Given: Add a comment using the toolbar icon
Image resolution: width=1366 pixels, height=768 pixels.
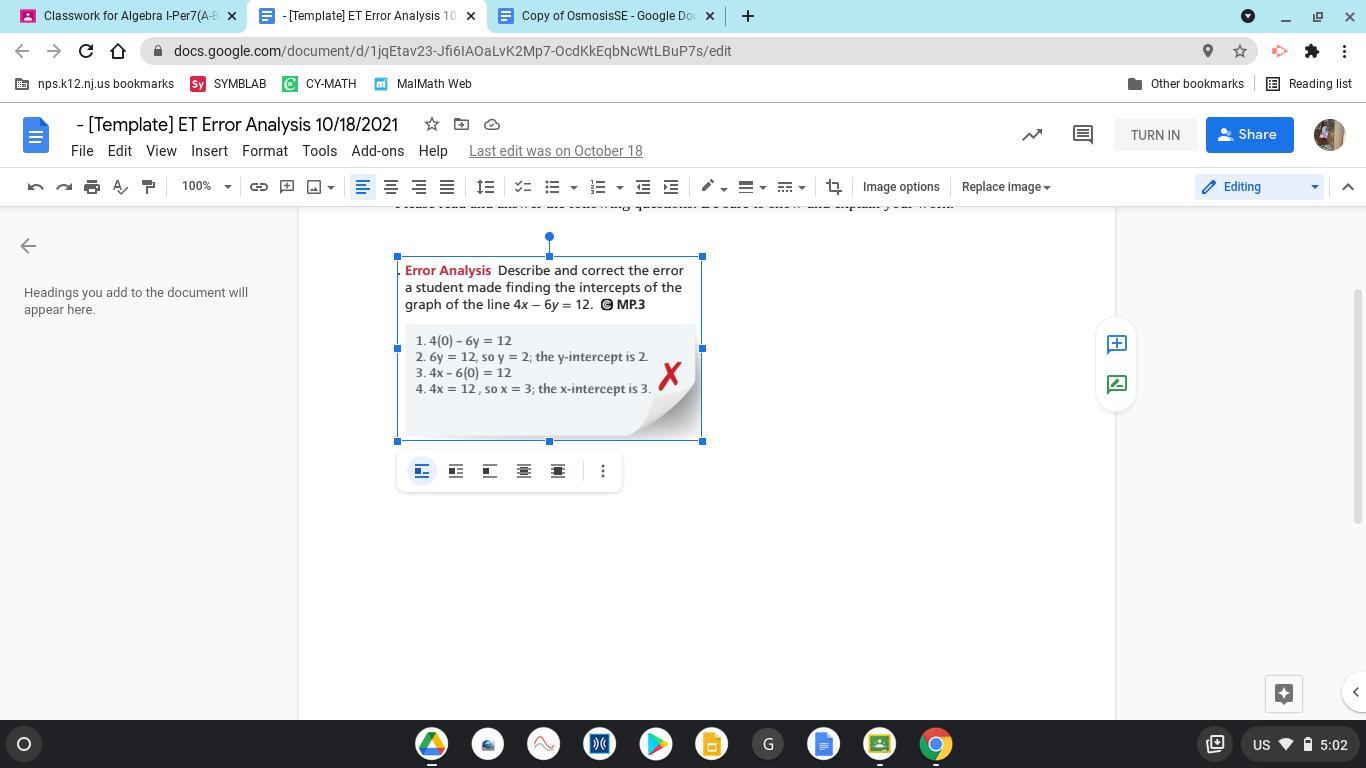Looking at the screenshot, I should [287, 187].
